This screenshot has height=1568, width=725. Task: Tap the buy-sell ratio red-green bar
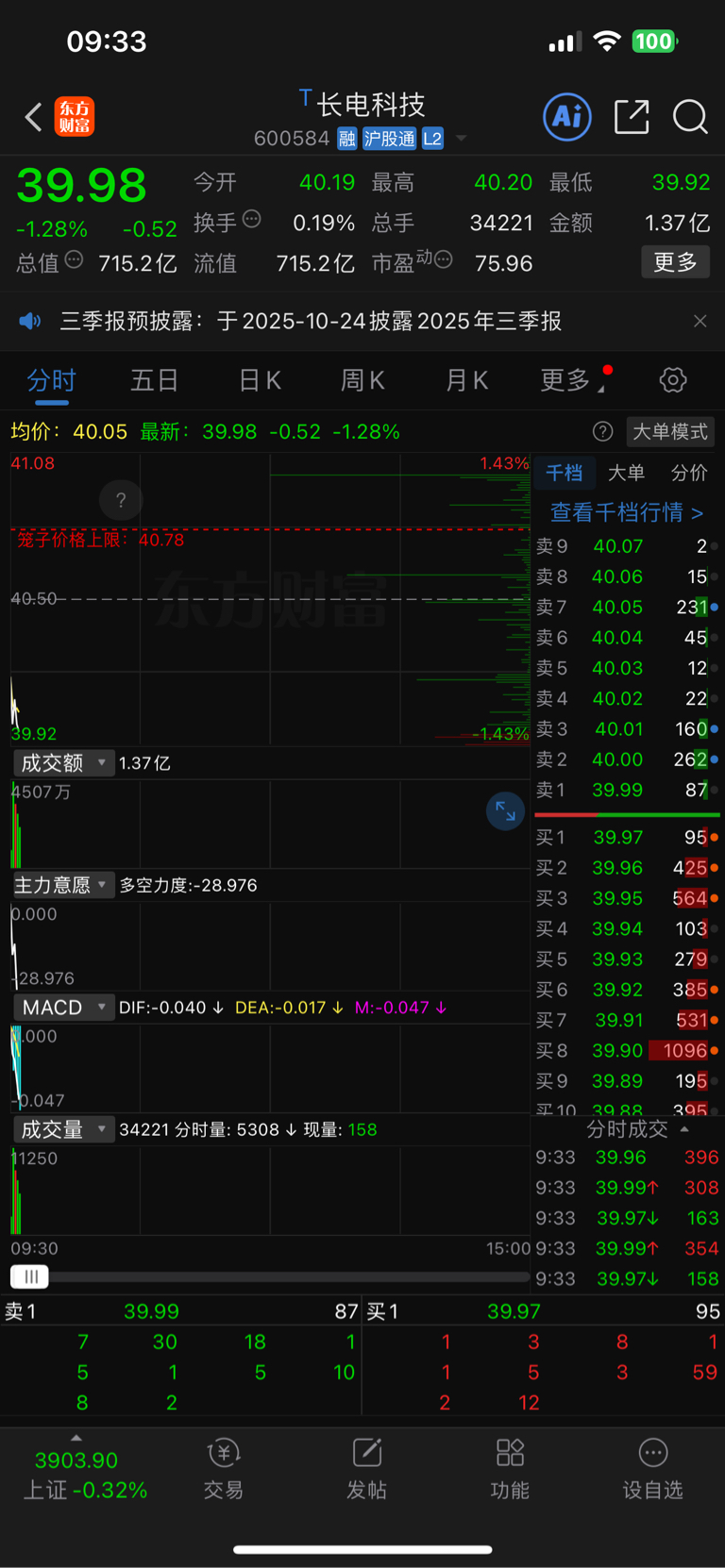628,814
